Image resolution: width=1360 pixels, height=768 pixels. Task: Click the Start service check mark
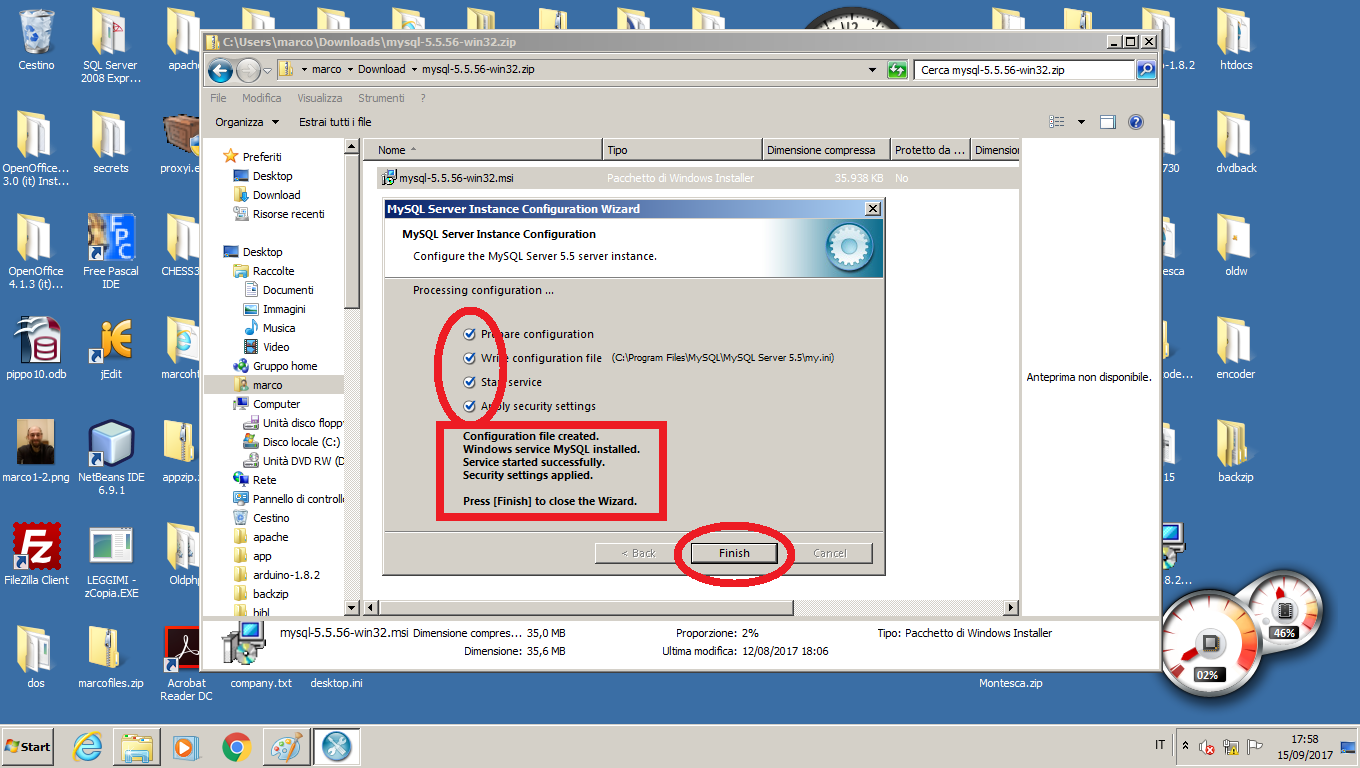[x=469, y=382]
